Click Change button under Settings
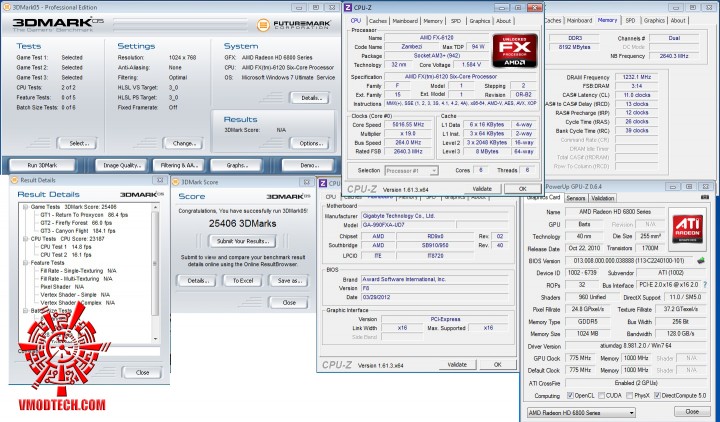 click(183, 144)
